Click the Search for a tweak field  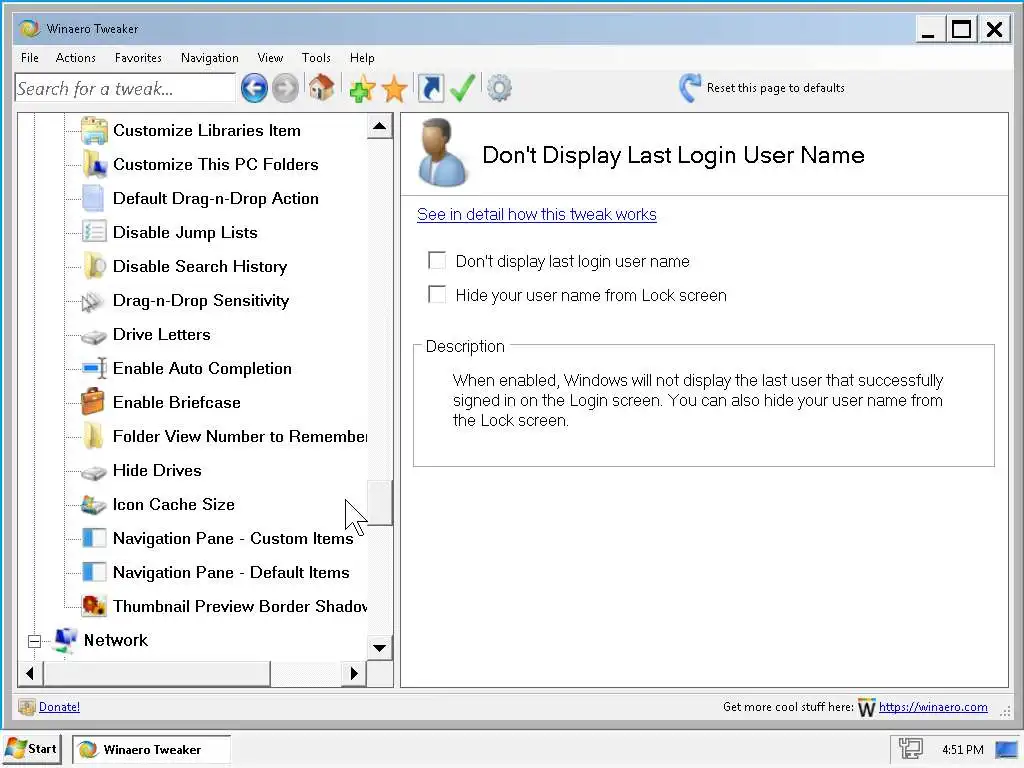point(125,88)
